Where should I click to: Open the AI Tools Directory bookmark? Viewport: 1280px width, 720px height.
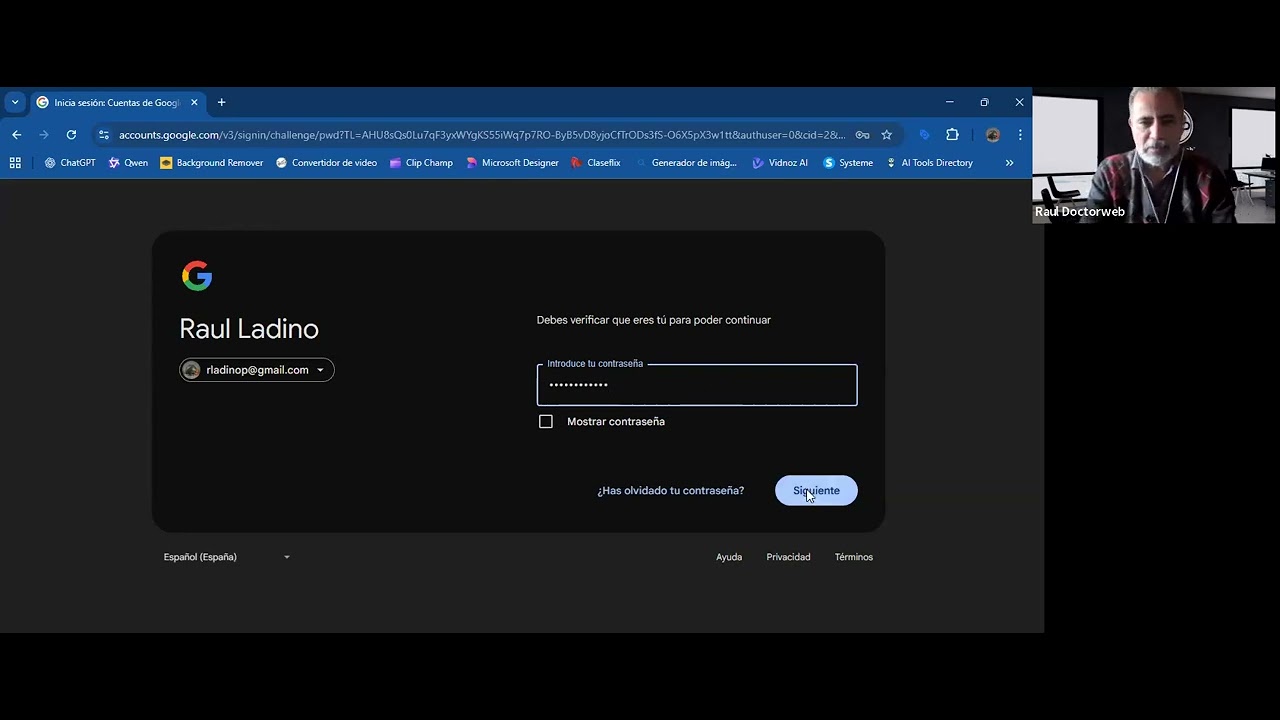[x=929, y=163]
